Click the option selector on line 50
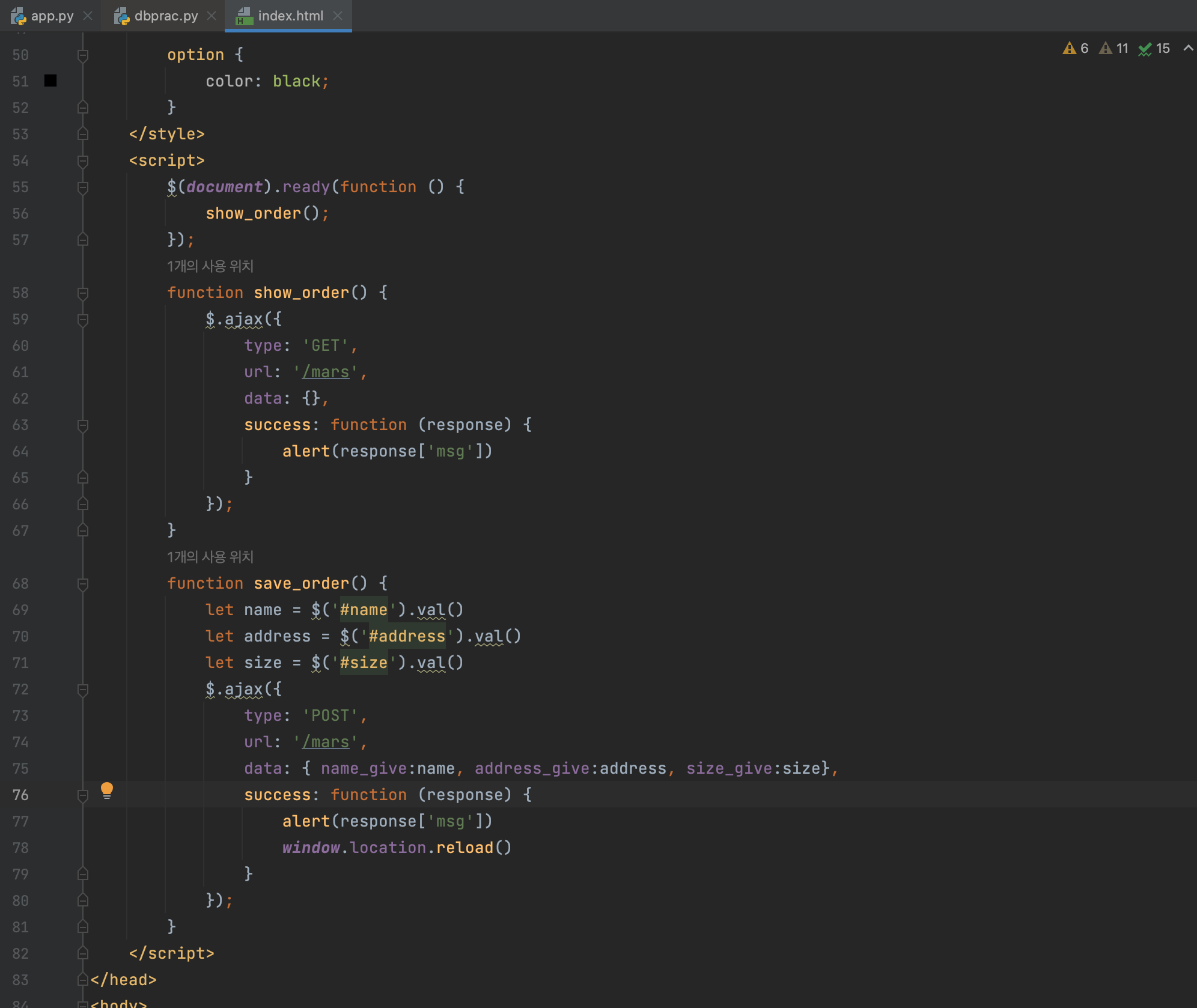 [x=195, y=55]
